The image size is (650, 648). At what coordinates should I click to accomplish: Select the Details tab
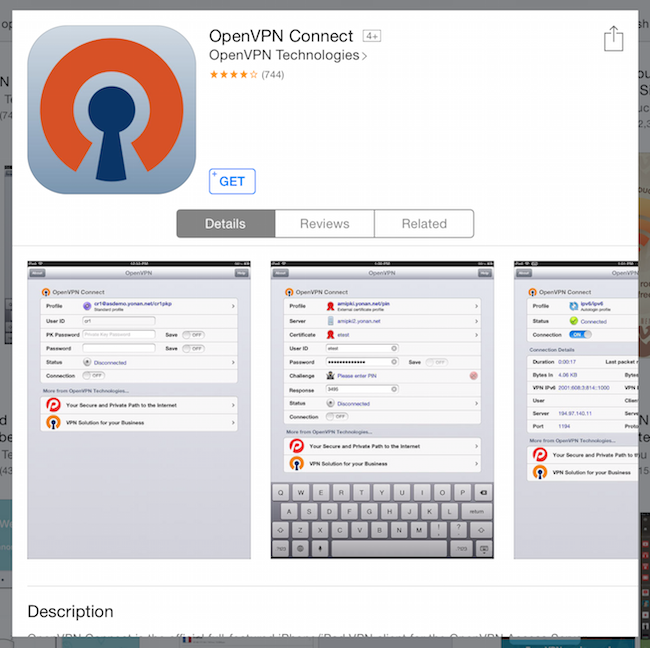[x=225, y=224]
